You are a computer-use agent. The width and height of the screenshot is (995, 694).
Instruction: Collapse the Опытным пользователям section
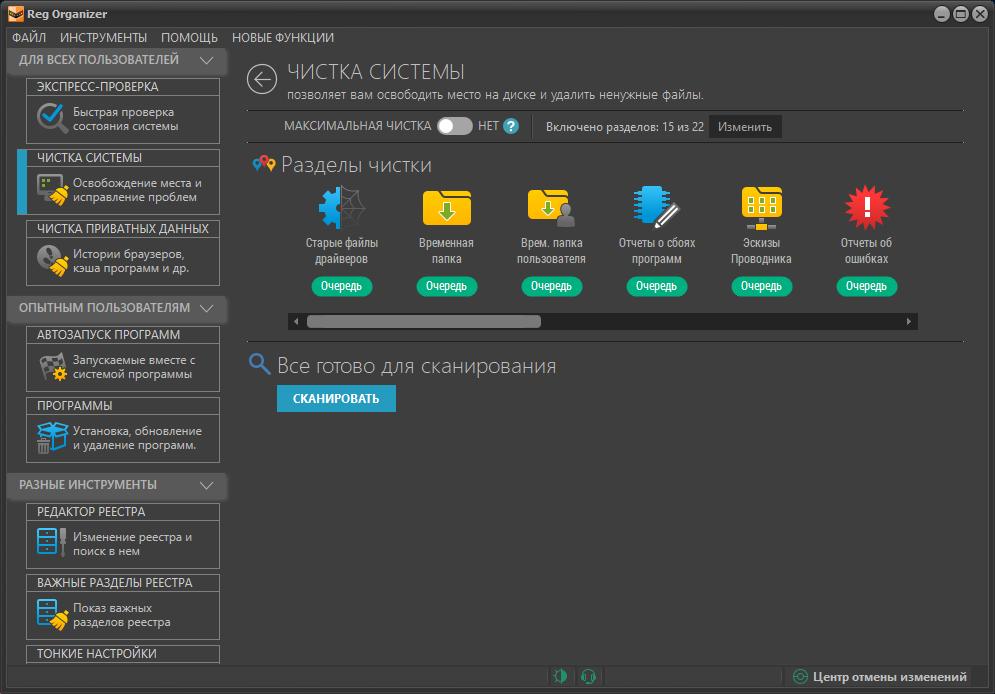click(x=207, y=308)
